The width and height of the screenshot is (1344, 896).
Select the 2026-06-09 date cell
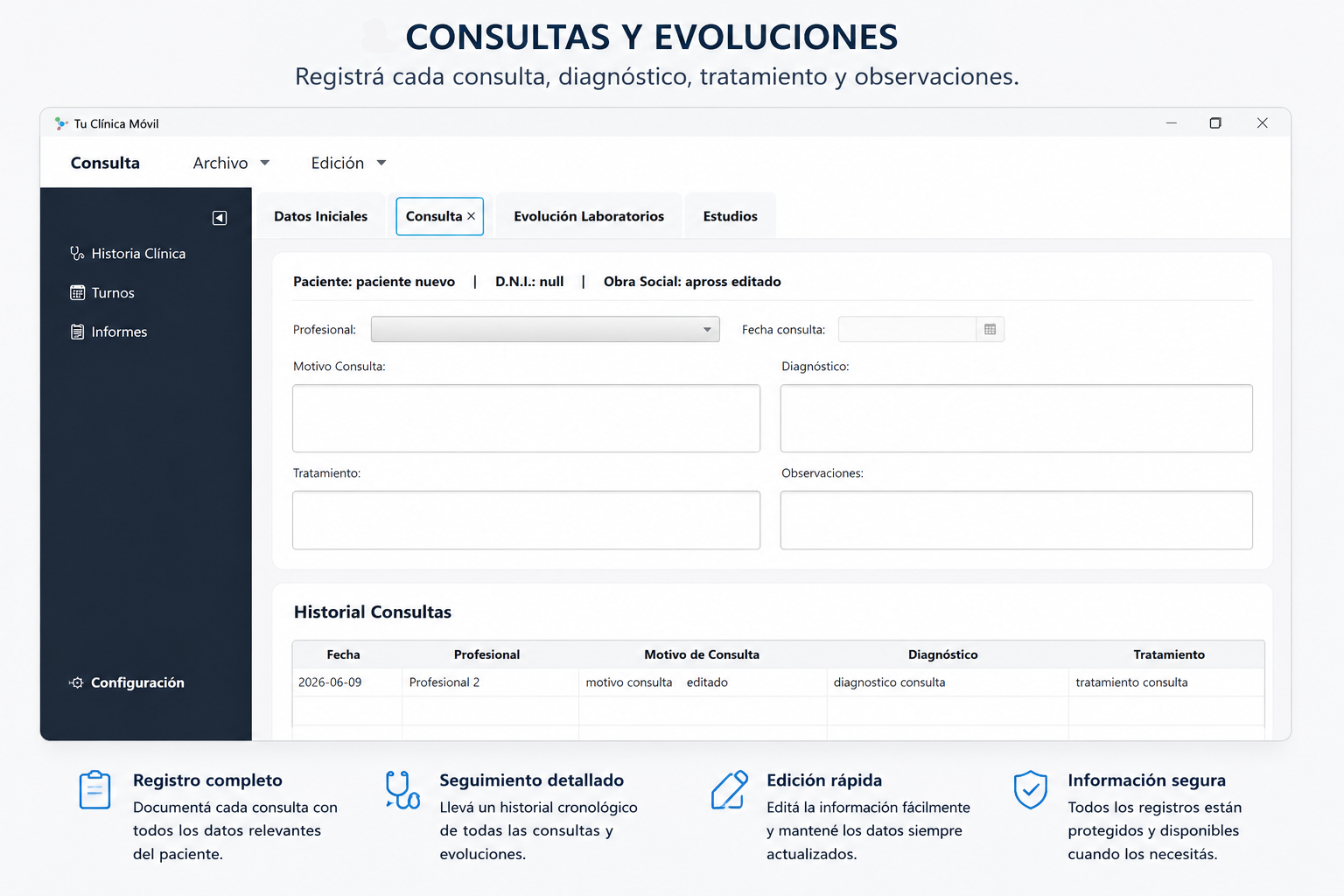pyautogui.click(x=346, y=682)
